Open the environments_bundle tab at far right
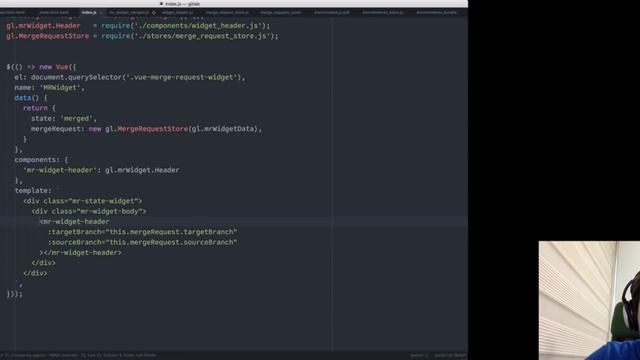Image resolution: width=640 pixels, height=360 pixels. [x=436, y=13]
